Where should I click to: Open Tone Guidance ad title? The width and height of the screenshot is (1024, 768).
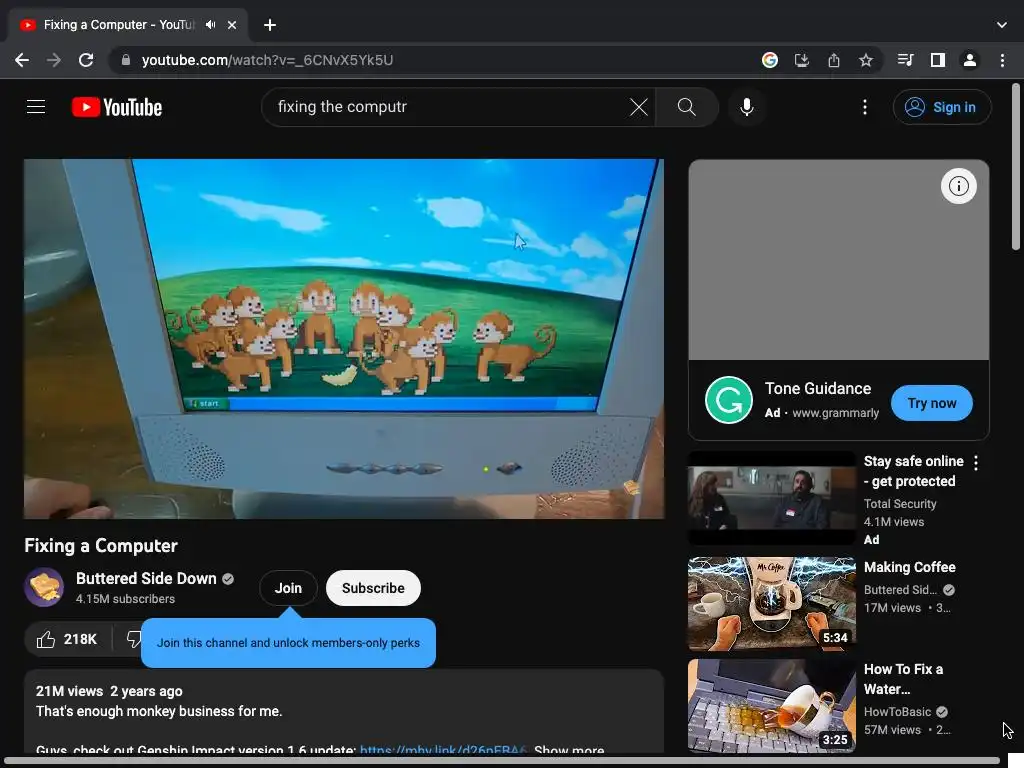(818, 389)
